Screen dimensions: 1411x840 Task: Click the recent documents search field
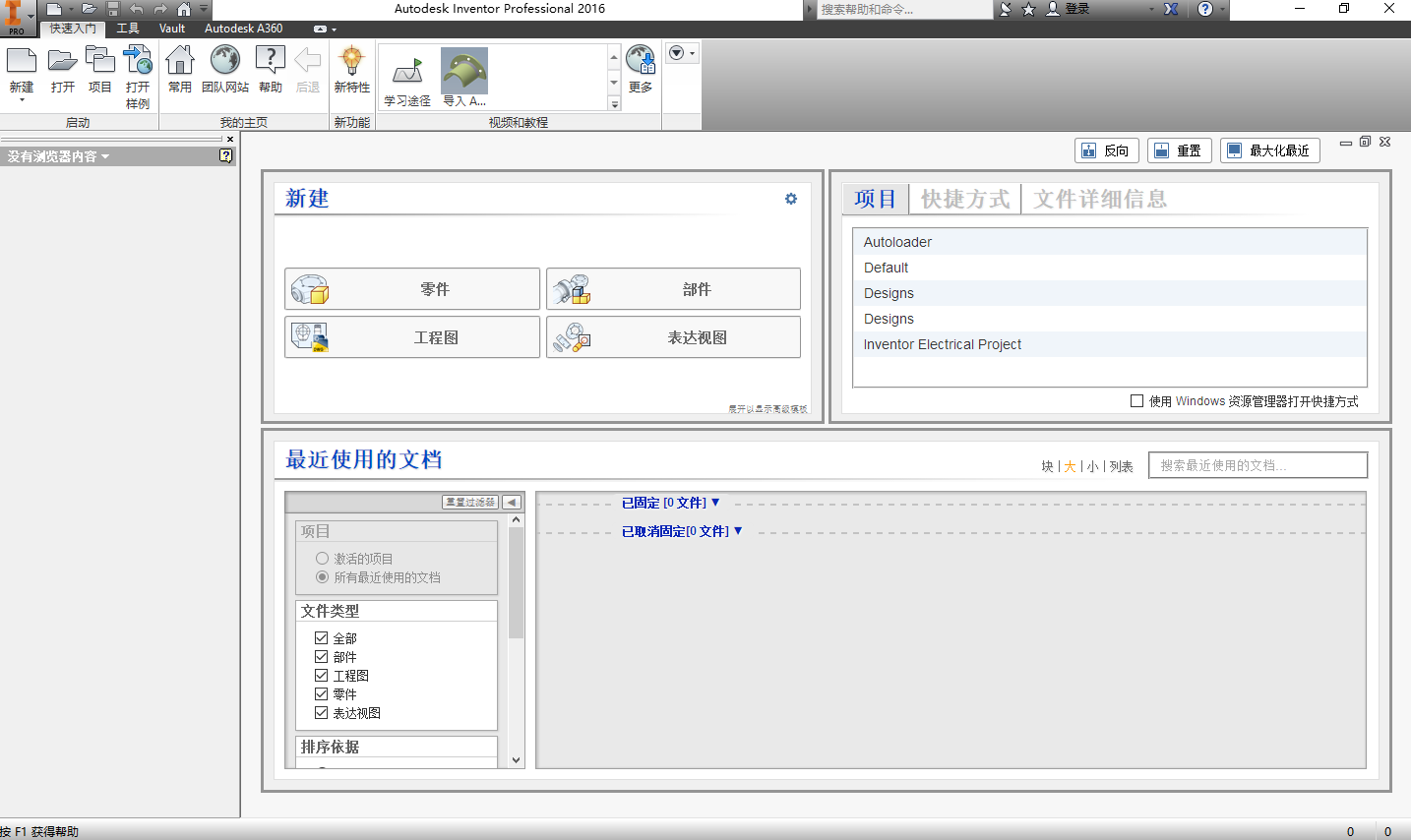(x=1256, y=464)
